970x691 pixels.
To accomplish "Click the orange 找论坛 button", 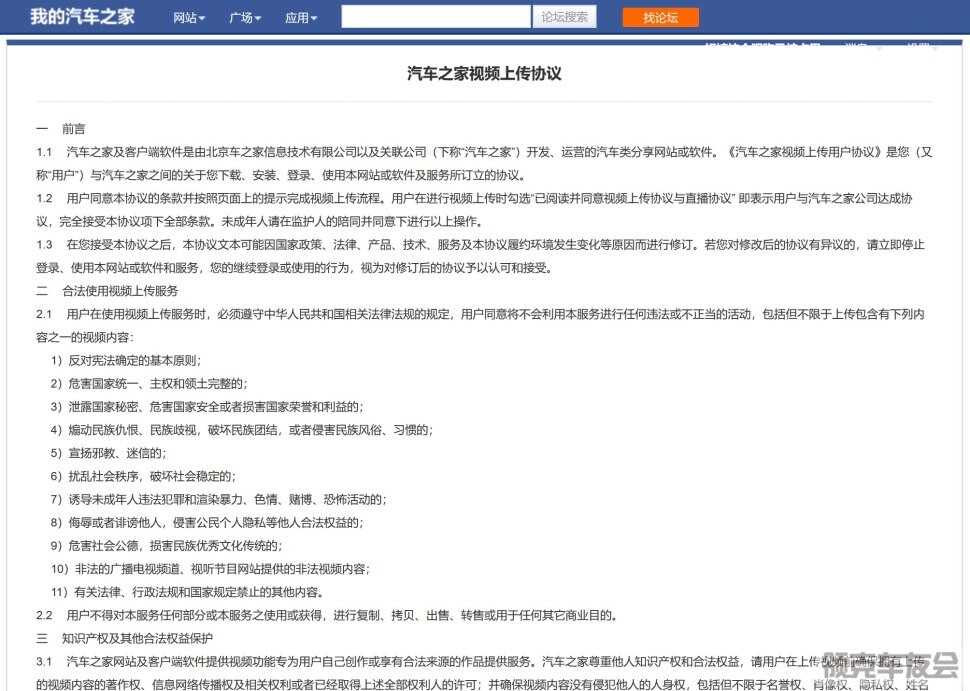I will pyautogui.click(x=660, y=17).
